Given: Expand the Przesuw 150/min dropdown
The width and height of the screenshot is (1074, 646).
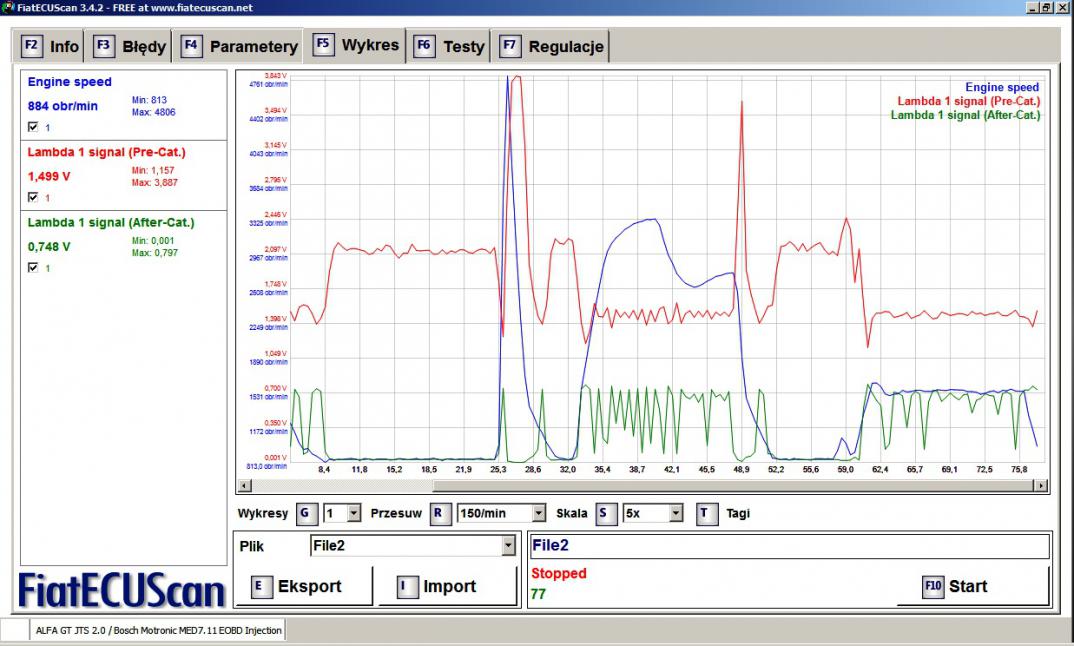Looking at the screenshot, I should [x=539, y=513].
